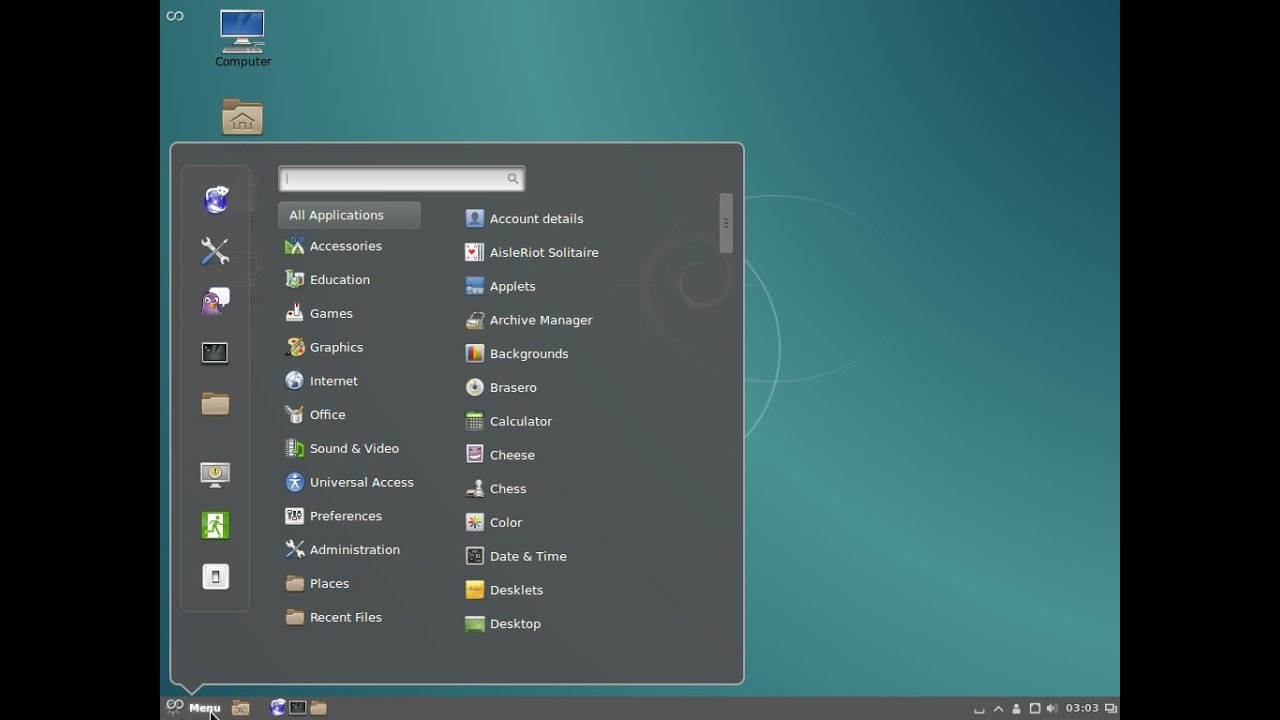This screenshot has height=720, width=1280.
Task: Open the user applet in system tray
Action: pyautogui.click(x=1016, y=709)
